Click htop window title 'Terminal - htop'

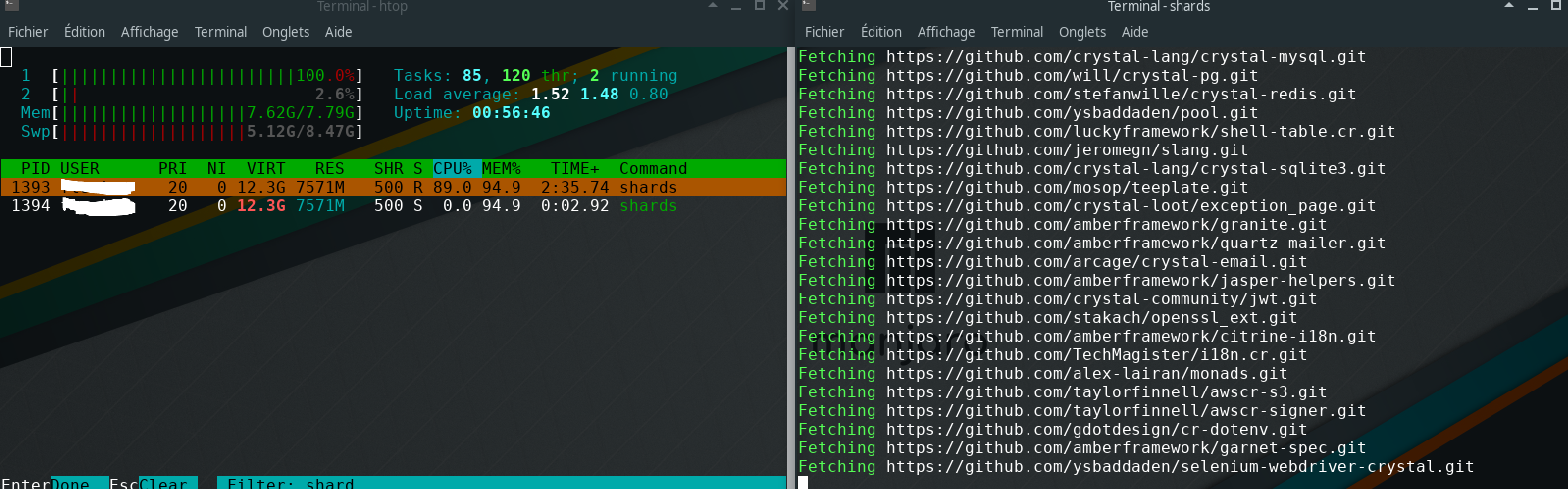(362, 7)
